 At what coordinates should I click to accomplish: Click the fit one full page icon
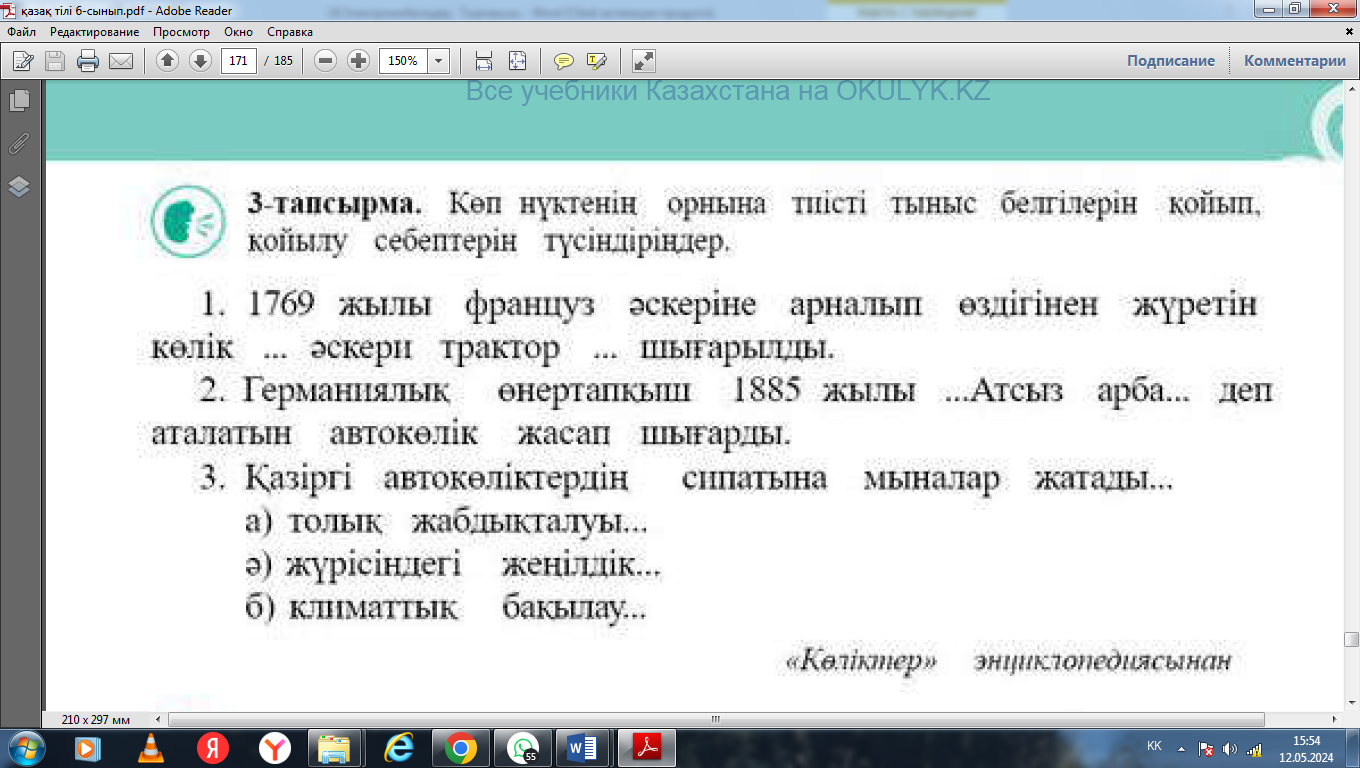coord(517,61)
